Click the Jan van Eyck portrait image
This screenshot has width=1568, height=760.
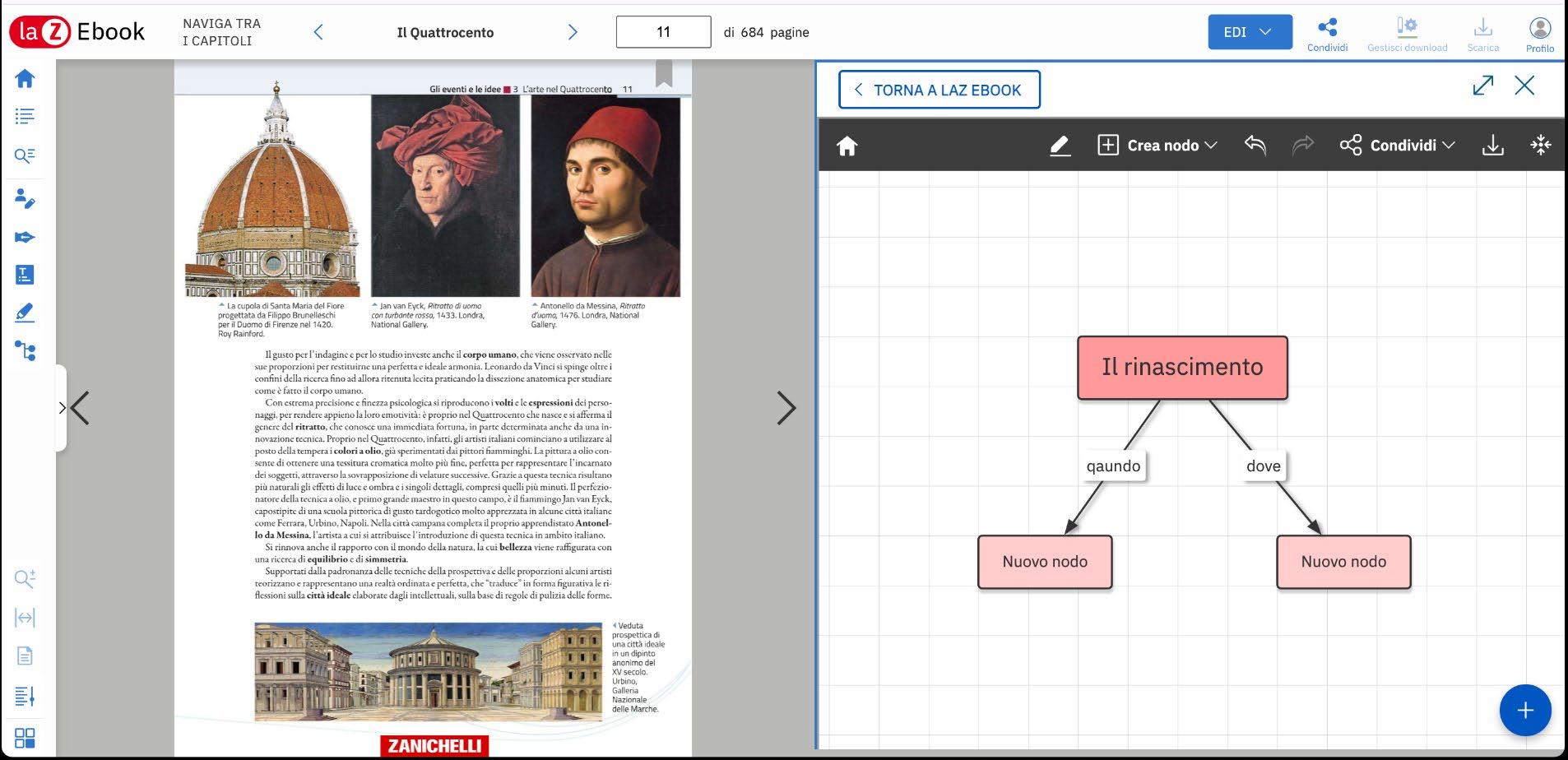[x=445, y=196]
